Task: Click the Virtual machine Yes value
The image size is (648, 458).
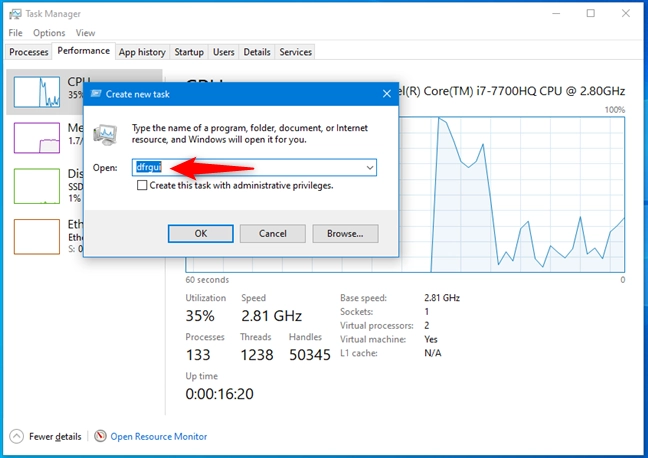Action: point(431,339)
